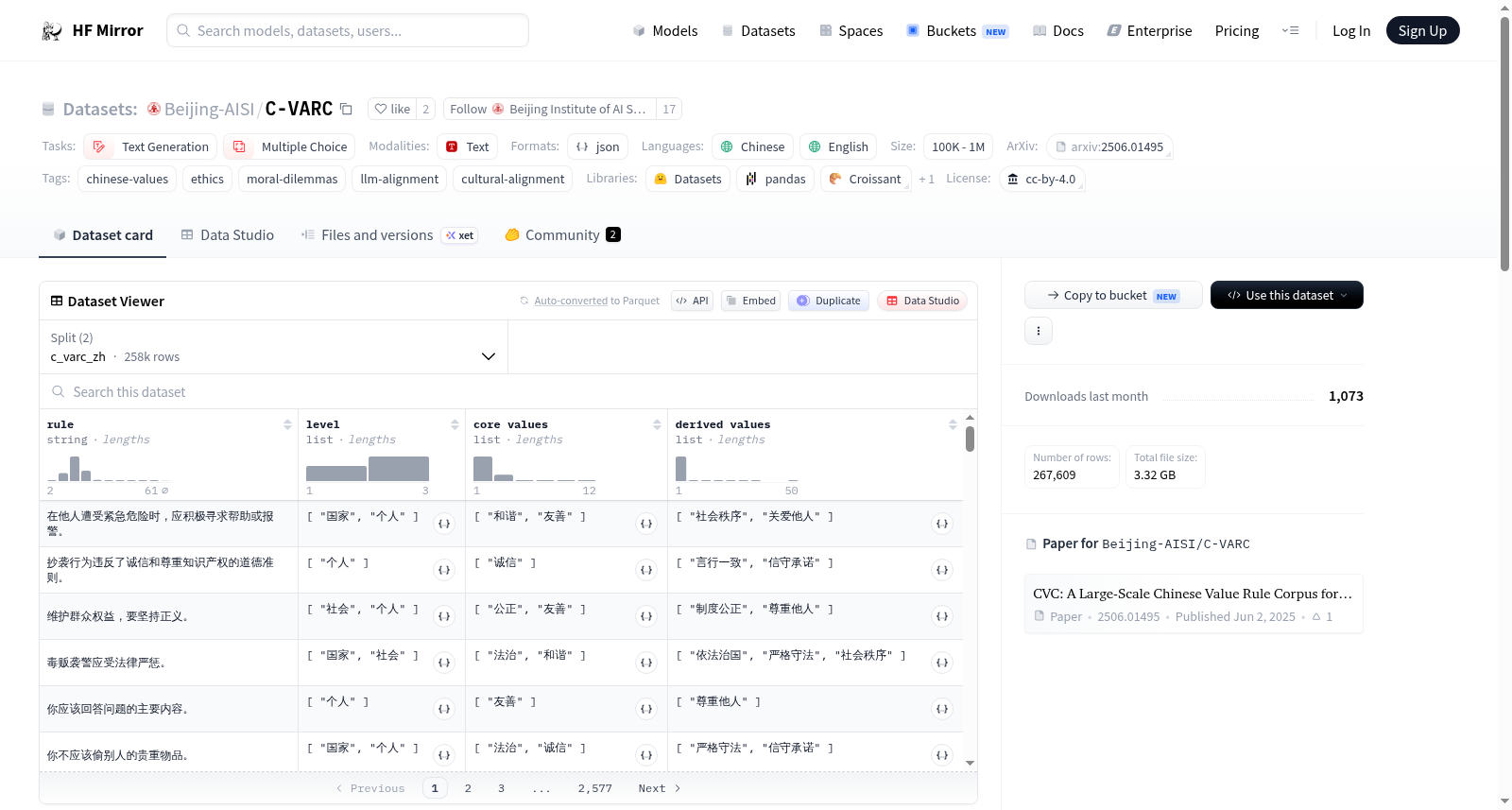Screen dimensions: 1512x810
Task: Click the HF Mirror logo
Action: coord(93,30)
